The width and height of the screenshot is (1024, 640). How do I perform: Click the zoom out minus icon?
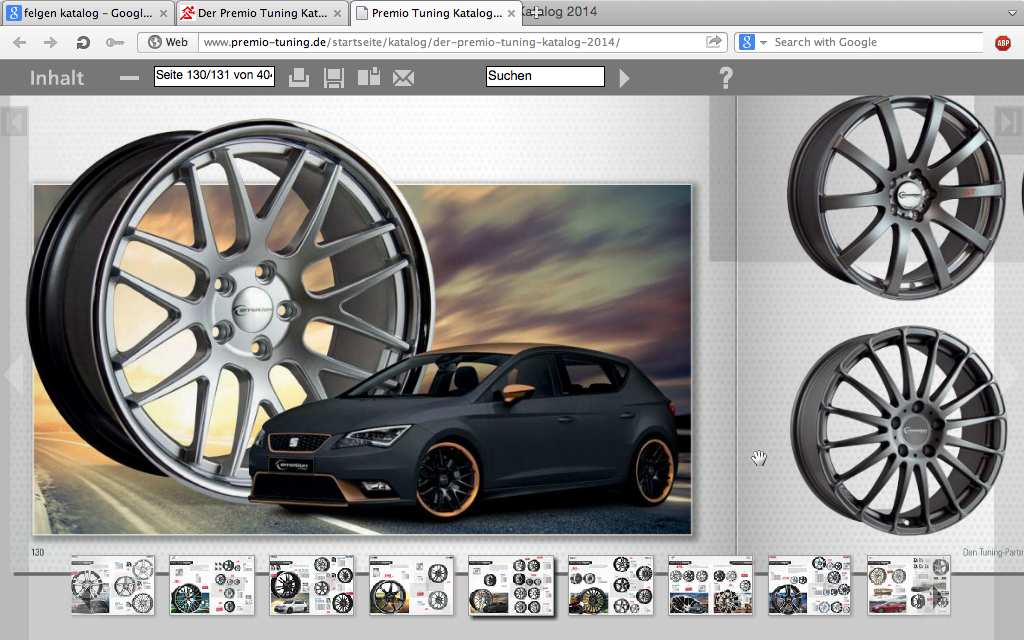point(129,78)
